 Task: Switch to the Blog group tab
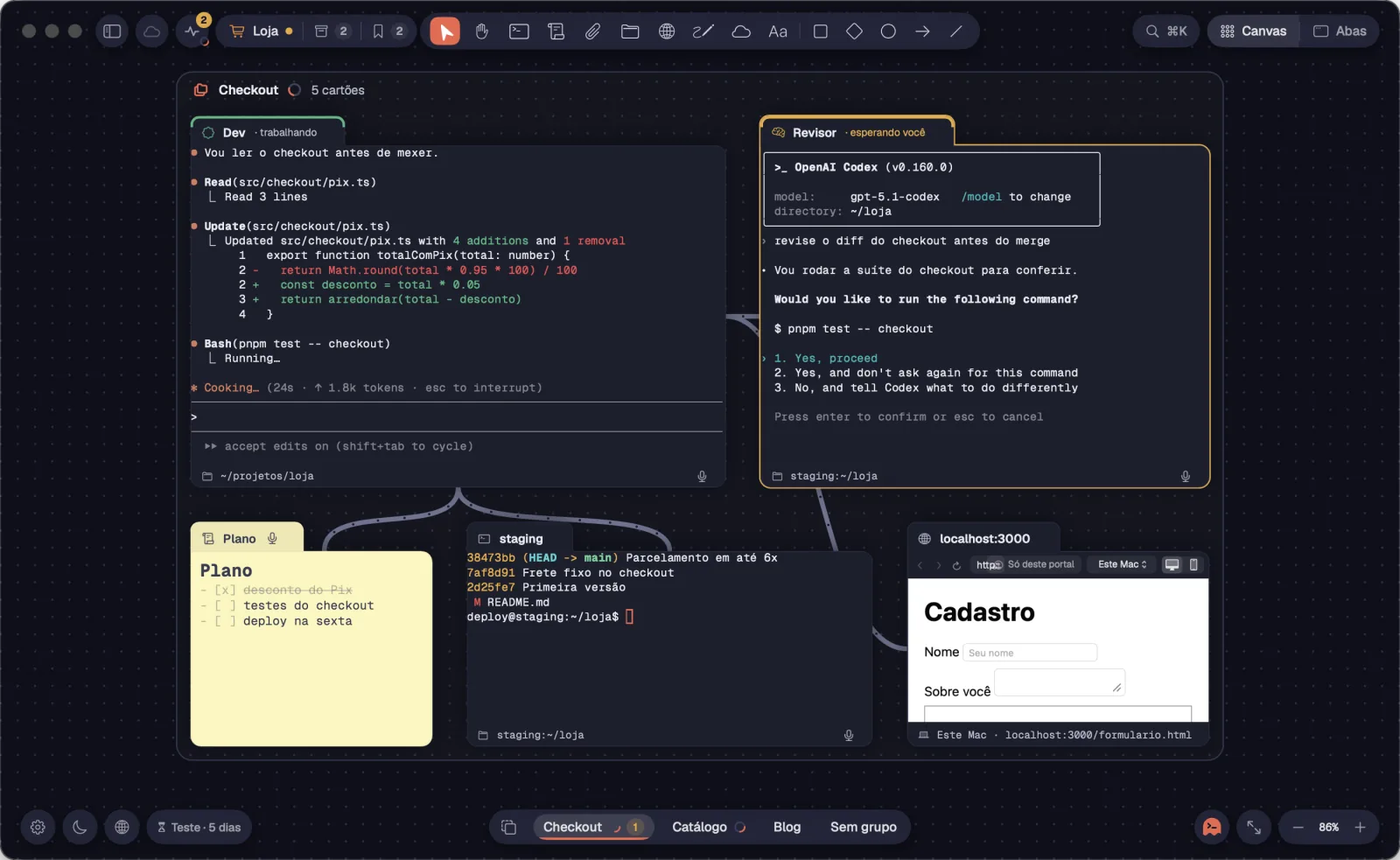[x=787, y=827]
